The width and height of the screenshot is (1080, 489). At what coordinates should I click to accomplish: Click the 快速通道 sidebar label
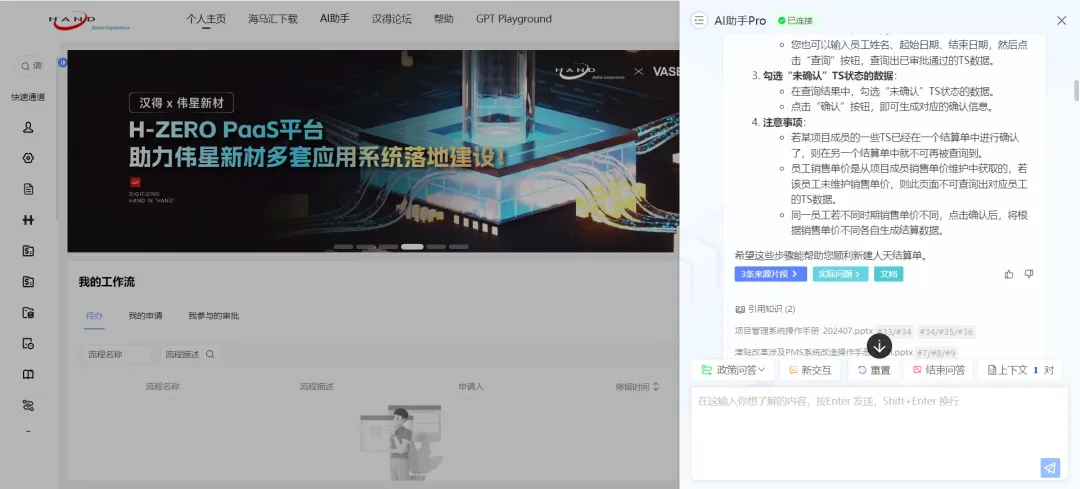coord(28,97)
